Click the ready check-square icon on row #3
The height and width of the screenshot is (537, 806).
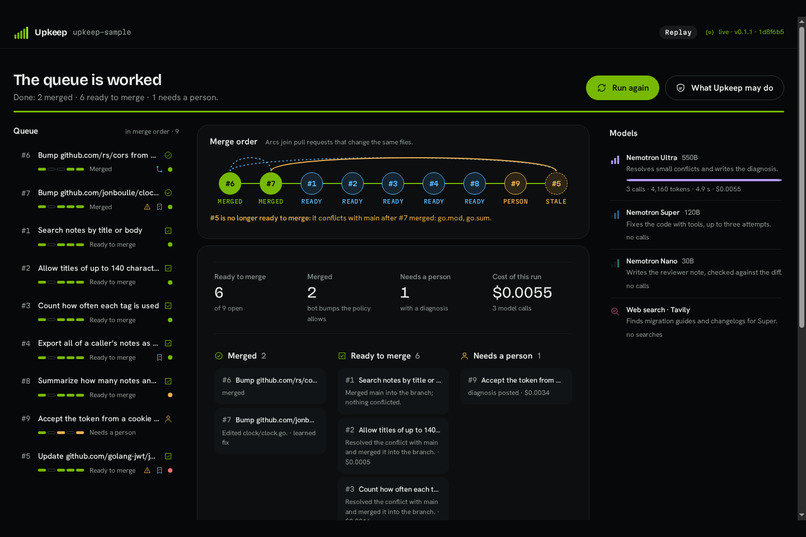click(x=168, y=306)
